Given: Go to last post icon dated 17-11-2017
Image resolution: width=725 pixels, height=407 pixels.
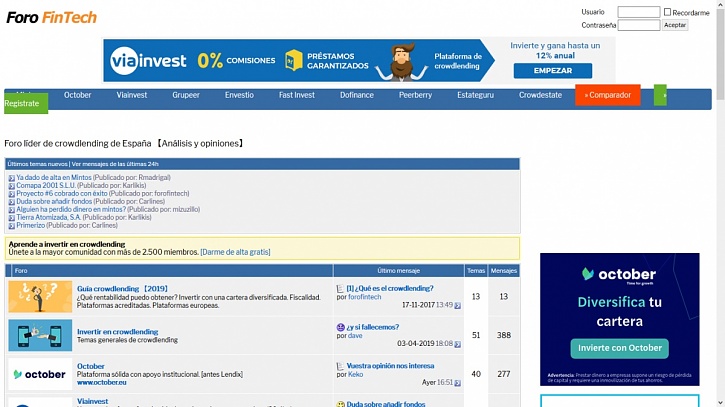Looking at the screenshot, I should click(457, 305).
